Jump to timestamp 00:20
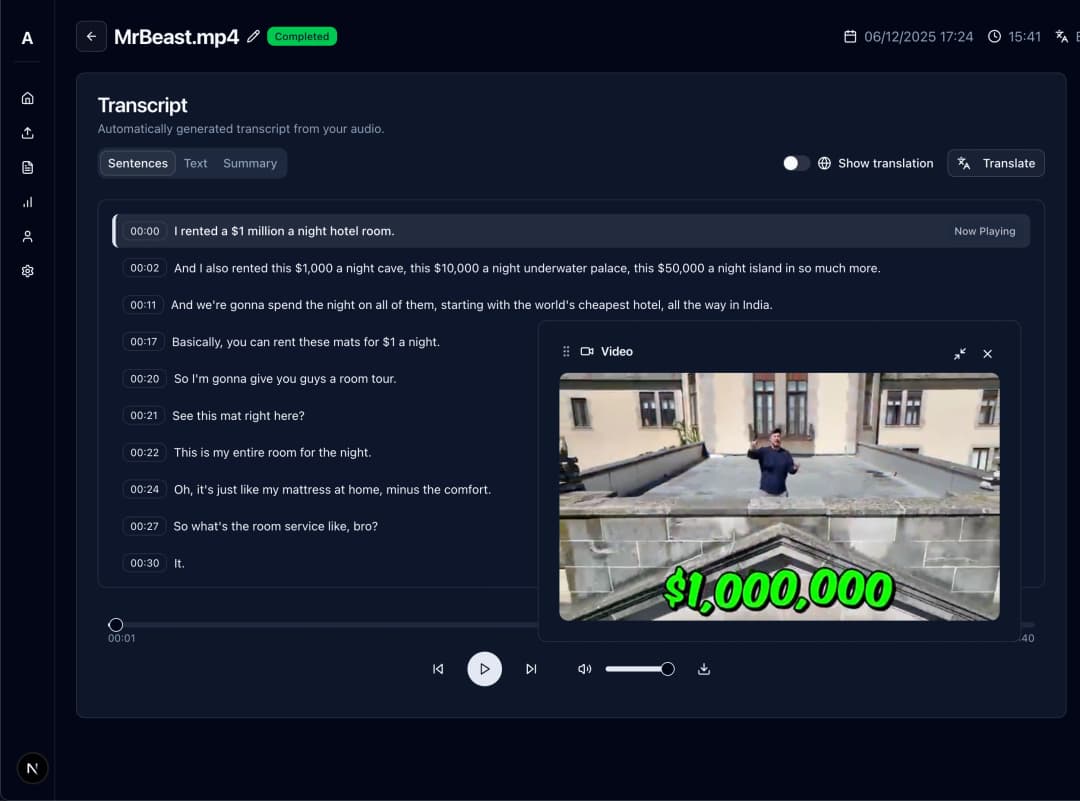Screen dimensions: 1080x801 pyautogui.click(x=145, y=379)
